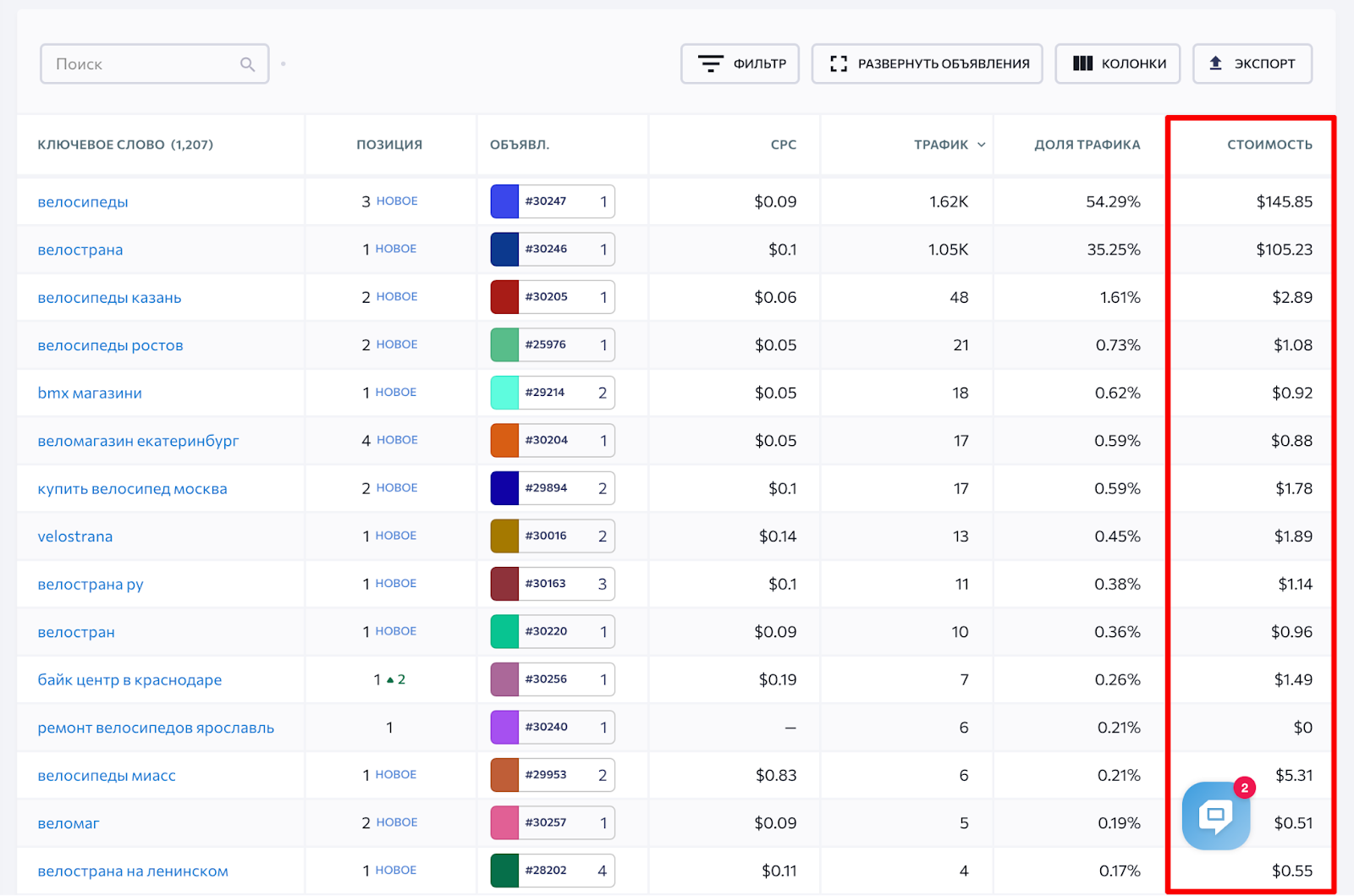Open keyword байк центр в краснодаре
This screenshot has height=896, width=1354.
(129, 680)
